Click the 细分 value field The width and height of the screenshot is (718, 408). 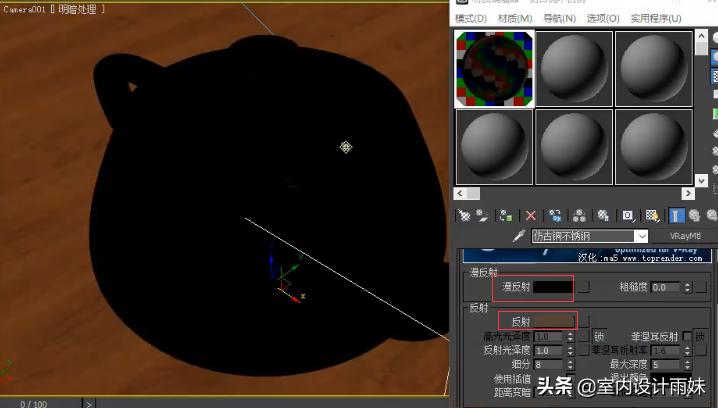tap(549, 364)
